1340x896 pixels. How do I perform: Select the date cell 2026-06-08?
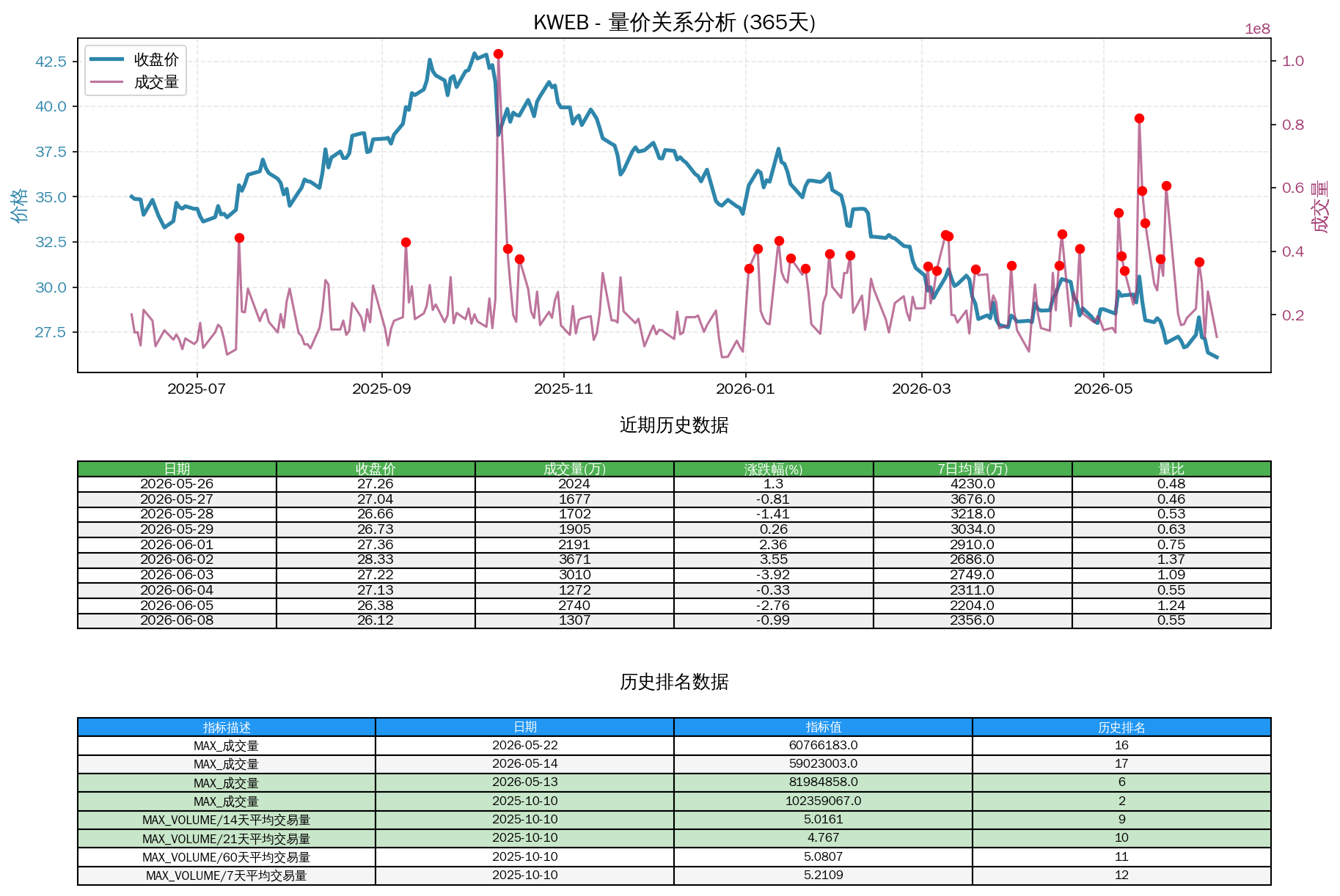(x=177, y=620)
